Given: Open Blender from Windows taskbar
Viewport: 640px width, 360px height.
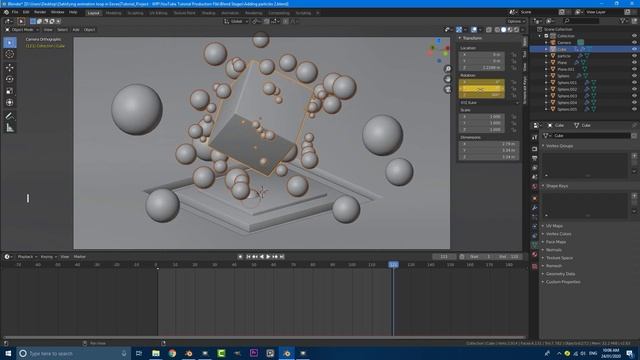Looking at the screenshot, I should [x=287, y=353].
